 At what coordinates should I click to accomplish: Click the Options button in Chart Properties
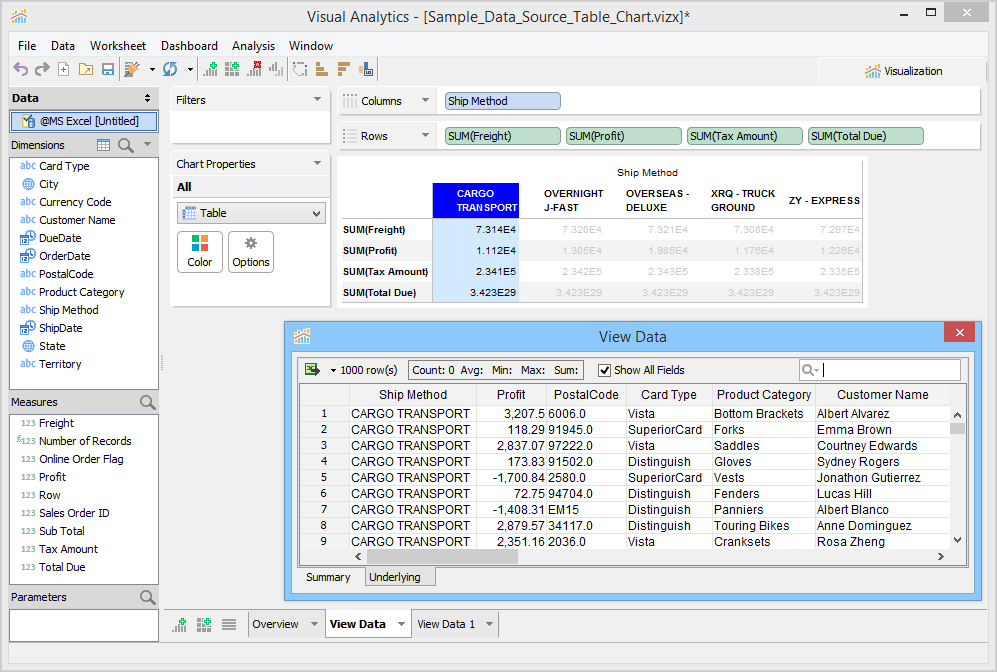point(251,252)
